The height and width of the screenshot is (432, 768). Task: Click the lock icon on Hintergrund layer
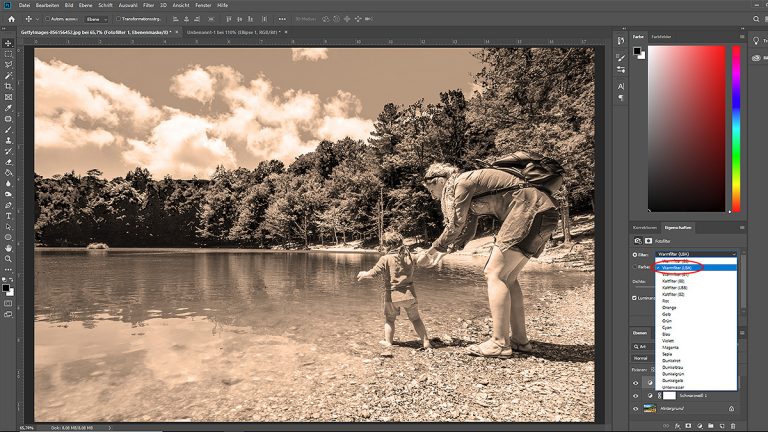pyautogui.click(x=731, y=409)
